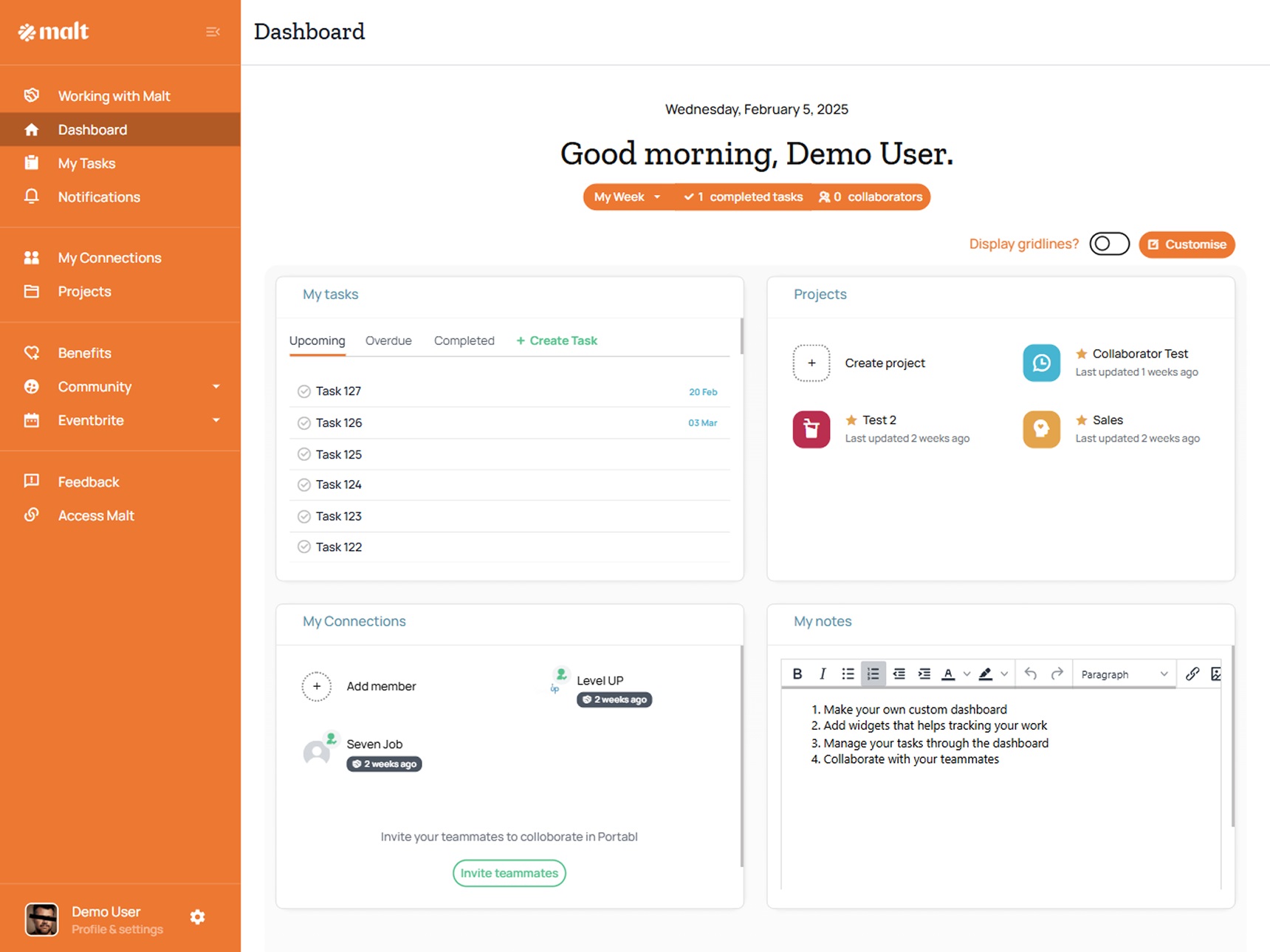The height and width of the screenshot is (952, 1270).
Task: Mark Task 127 as complete
Action: coord(303,391)
